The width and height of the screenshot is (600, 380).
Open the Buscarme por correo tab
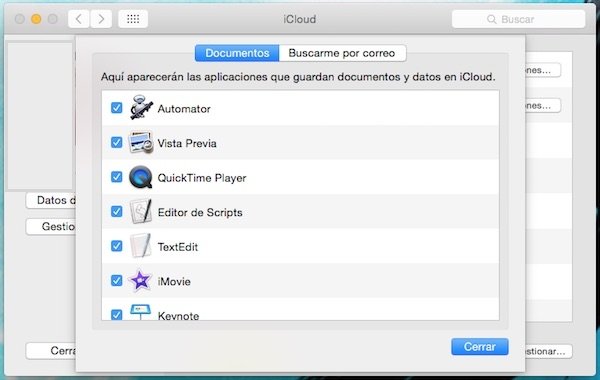click(342, 53)
